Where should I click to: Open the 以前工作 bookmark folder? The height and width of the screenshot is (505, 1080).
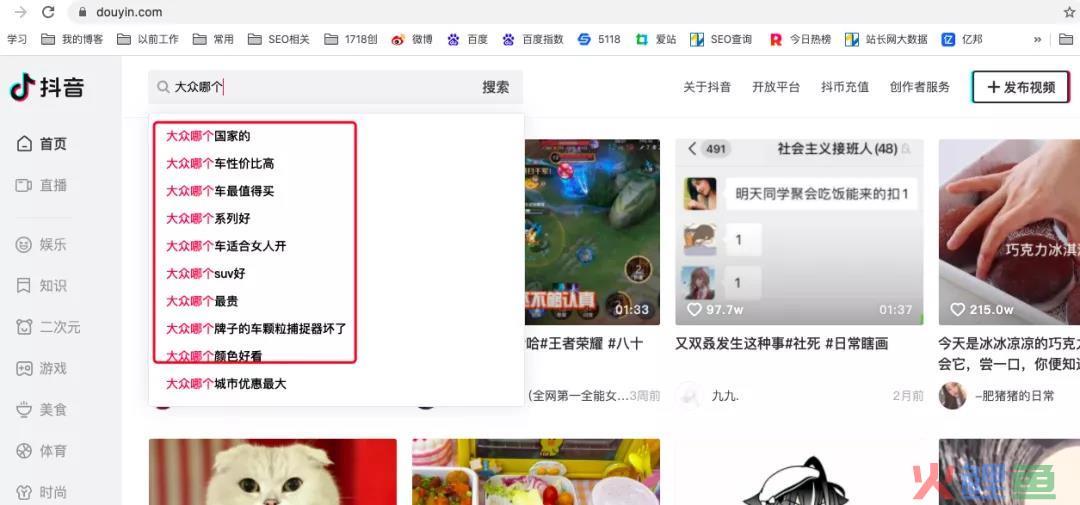pyautogui.click(x=148, y=39)
